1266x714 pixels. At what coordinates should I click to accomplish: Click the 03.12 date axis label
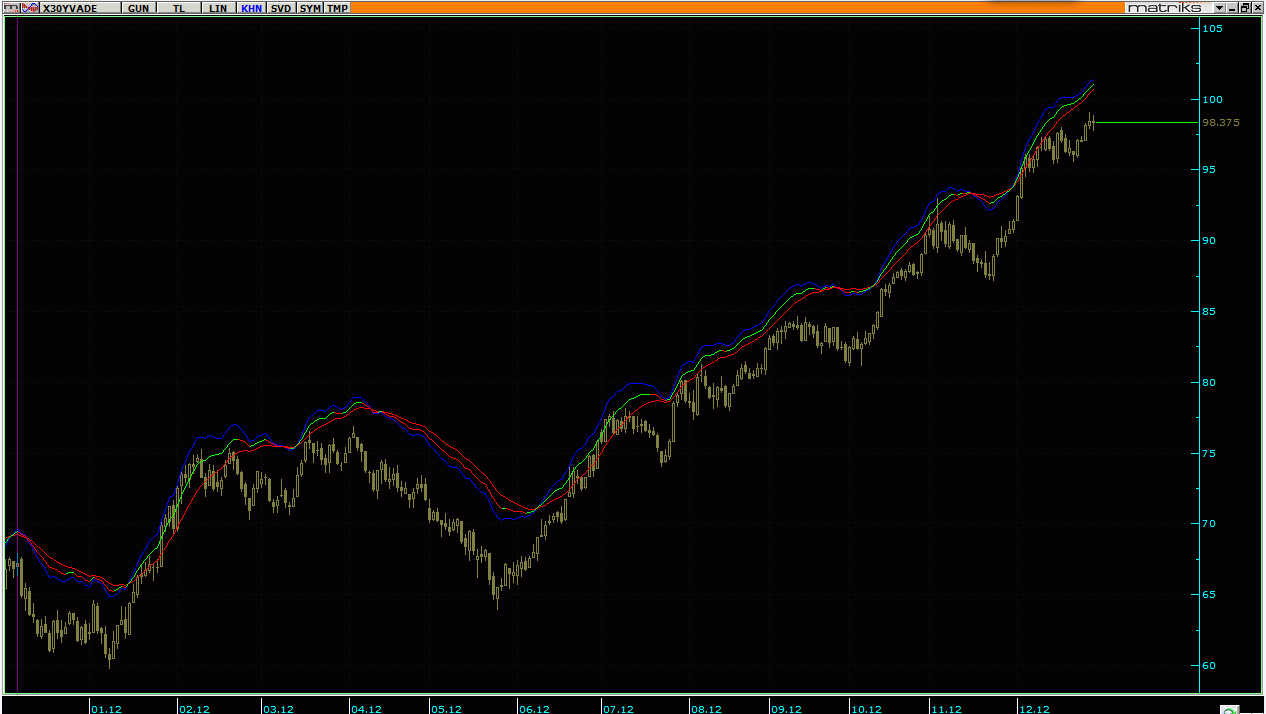(x=278, y=709)
